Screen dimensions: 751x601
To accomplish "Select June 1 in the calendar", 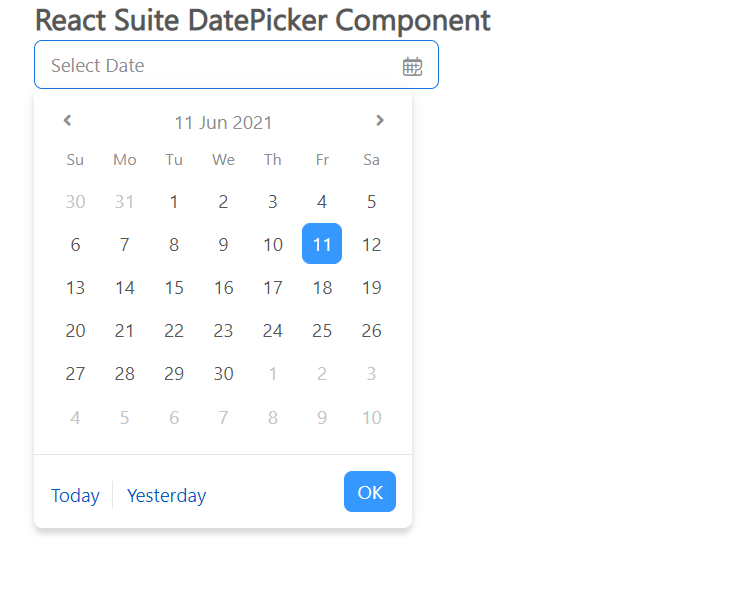I will tap(174, 201).
